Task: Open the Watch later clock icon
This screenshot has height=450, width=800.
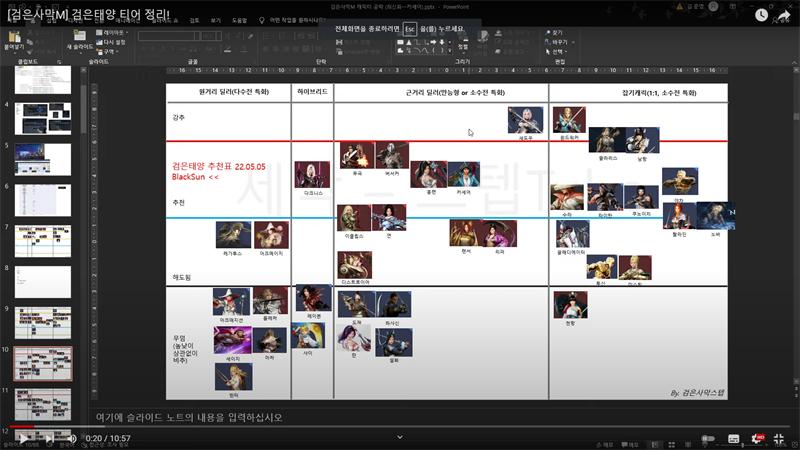Action: pyautogui.click(x=762, y=14)
